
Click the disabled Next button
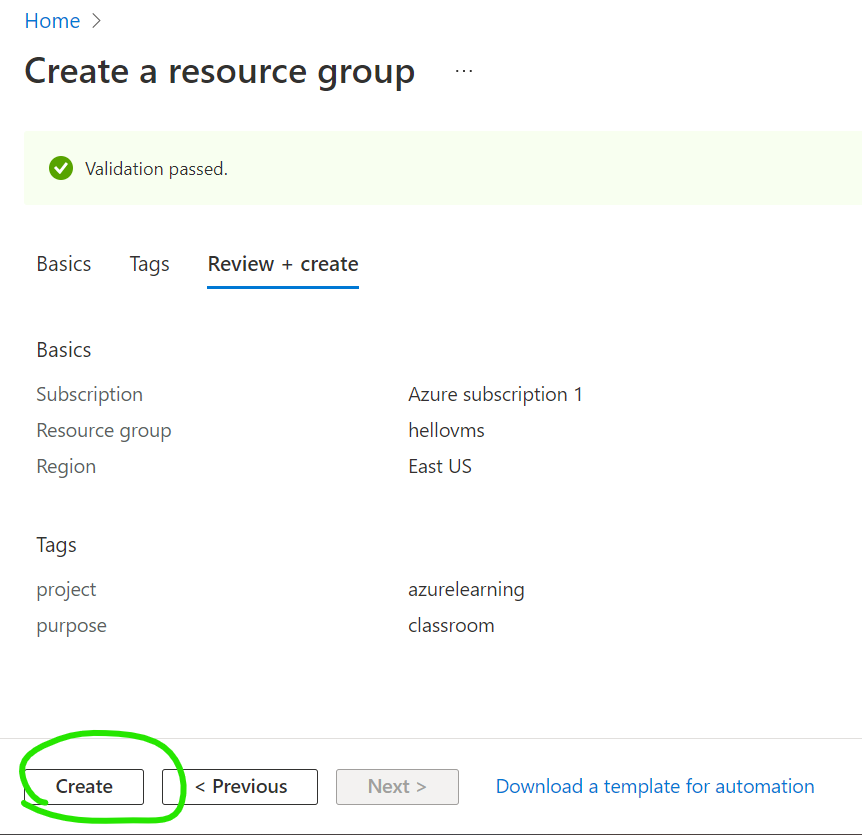(397, 787)
